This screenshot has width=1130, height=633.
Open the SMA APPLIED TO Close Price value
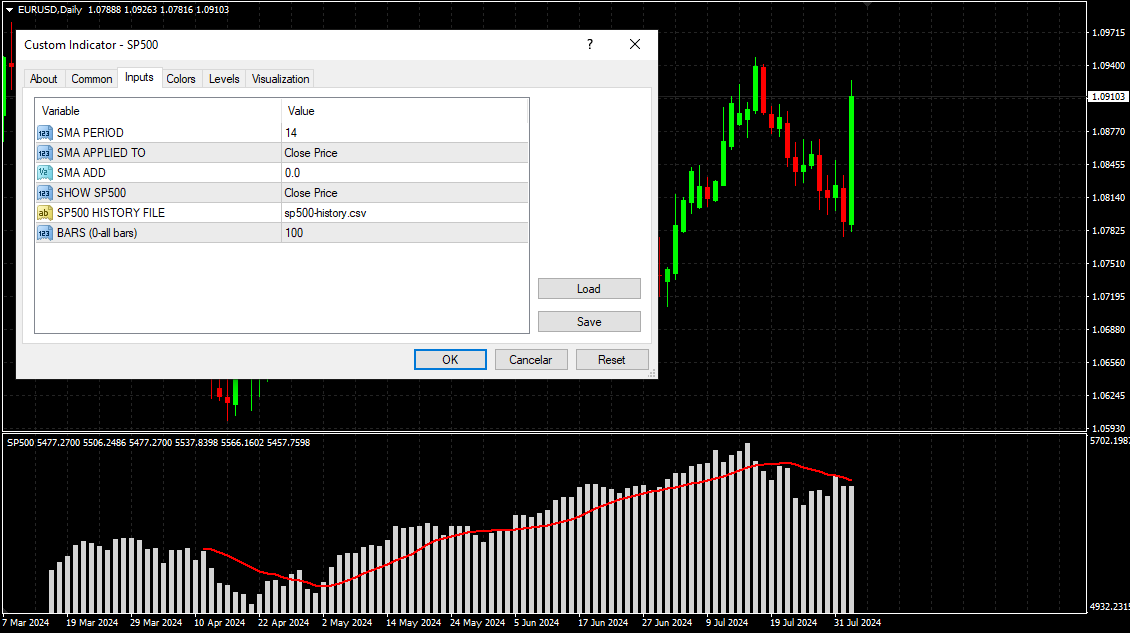pyautogui.click(x=404, y=153)
